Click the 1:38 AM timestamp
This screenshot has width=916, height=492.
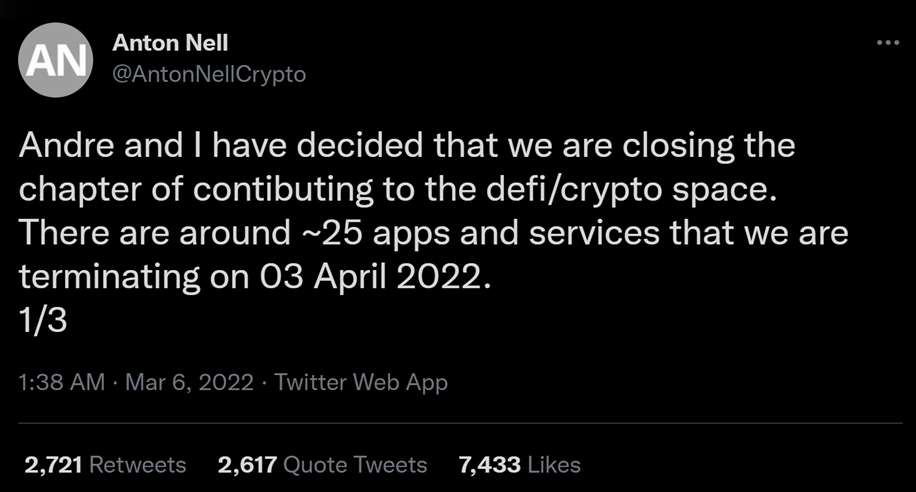point(61,382)
